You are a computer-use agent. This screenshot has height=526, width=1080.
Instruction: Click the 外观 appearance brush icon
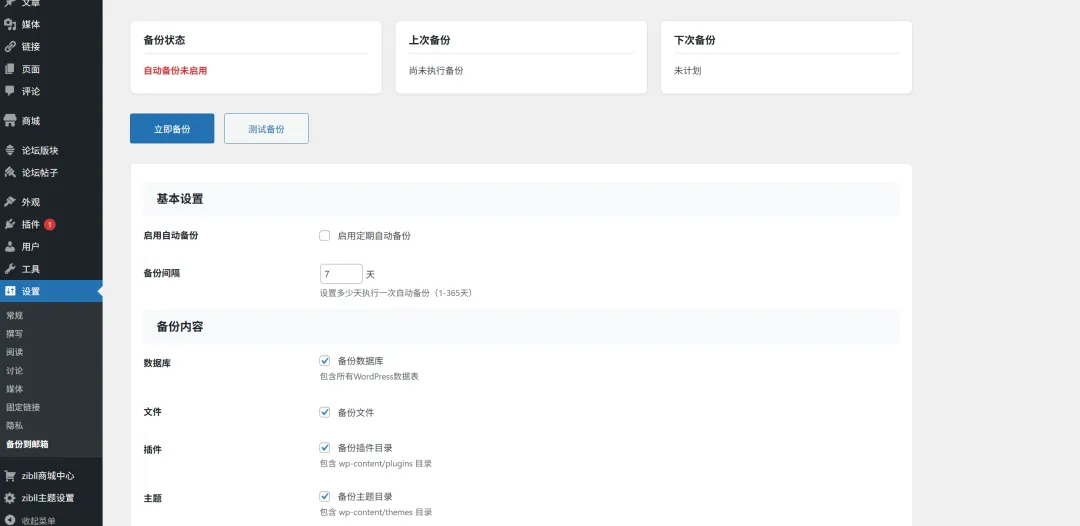[10, 202]
